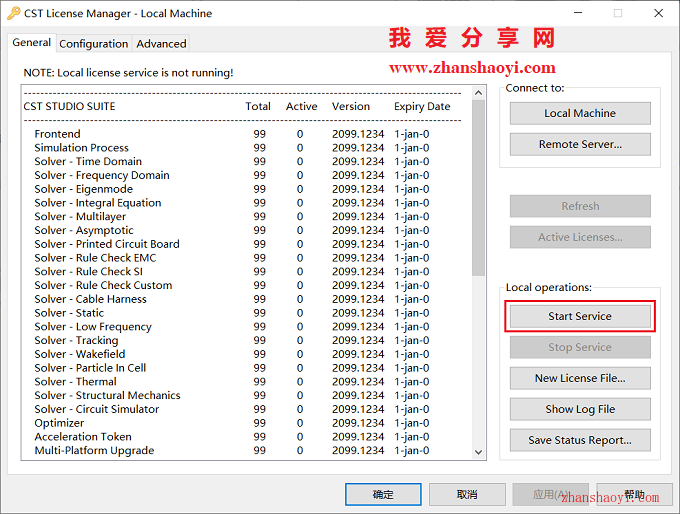The width and height of the screenshot is (680, 514).
Task: Select the Frontend license row
Action: (232, 134)
